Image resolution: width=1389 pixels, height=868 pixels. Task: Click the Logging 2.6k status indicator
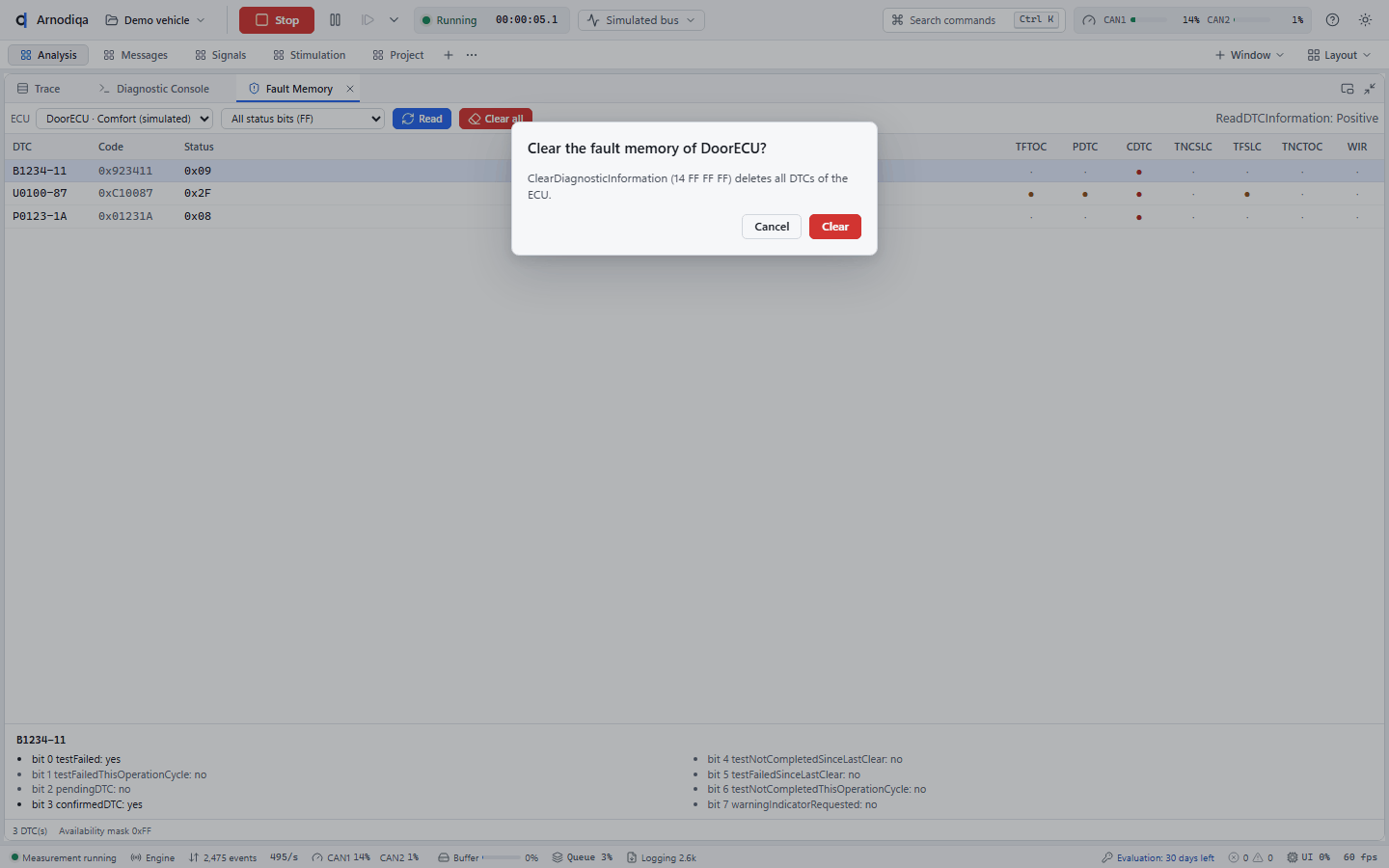[x=662, y=857]
